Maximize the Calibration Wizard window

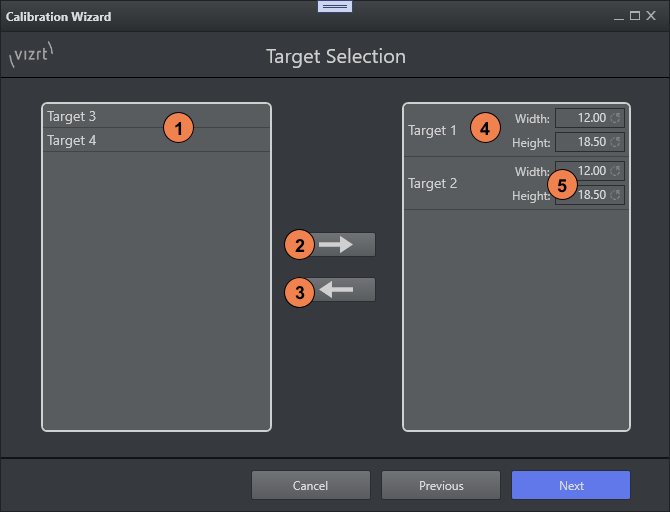(635, 16)
